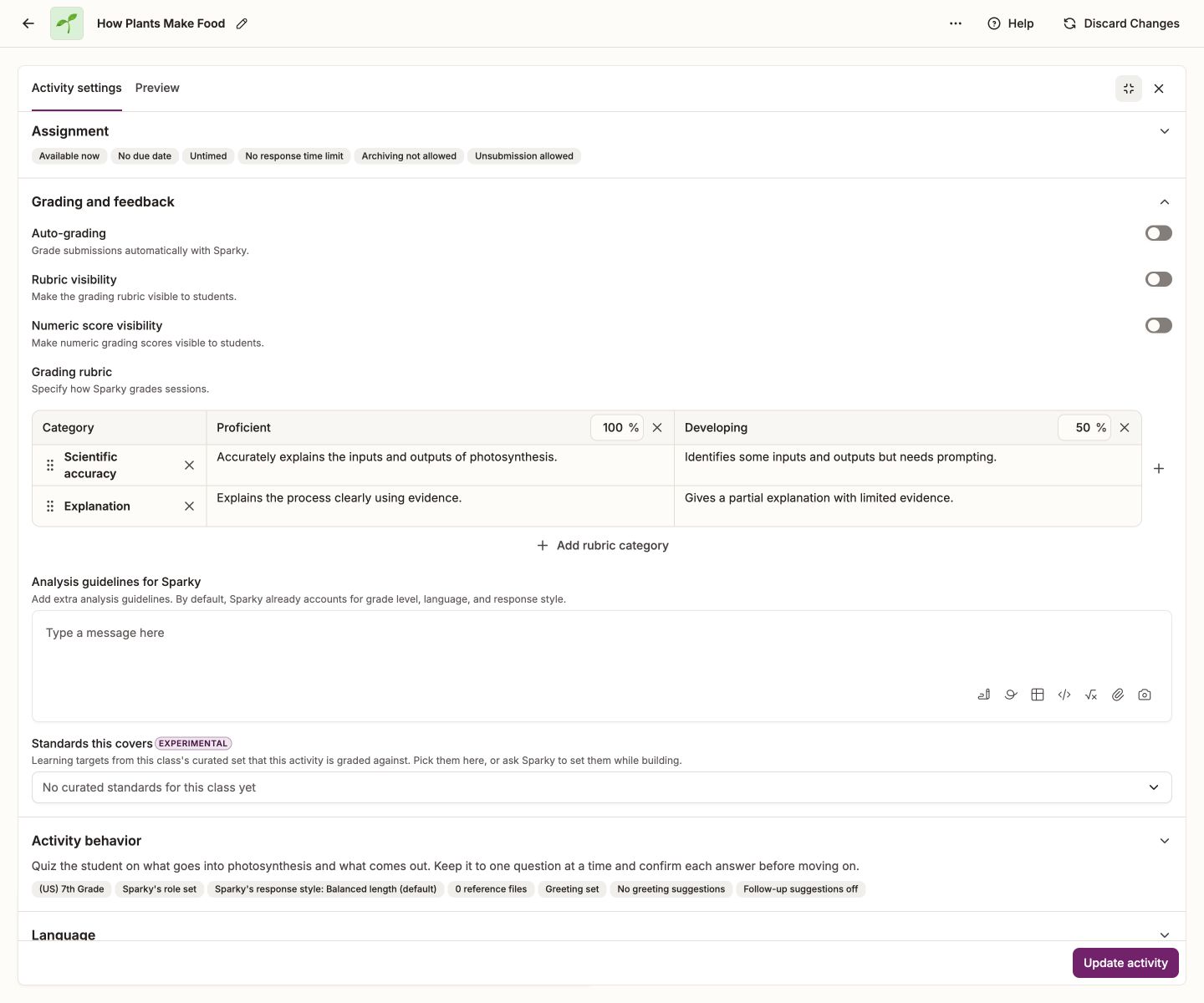
Task: Insert a math formula into guidelines
Action: pos(1091,695)
